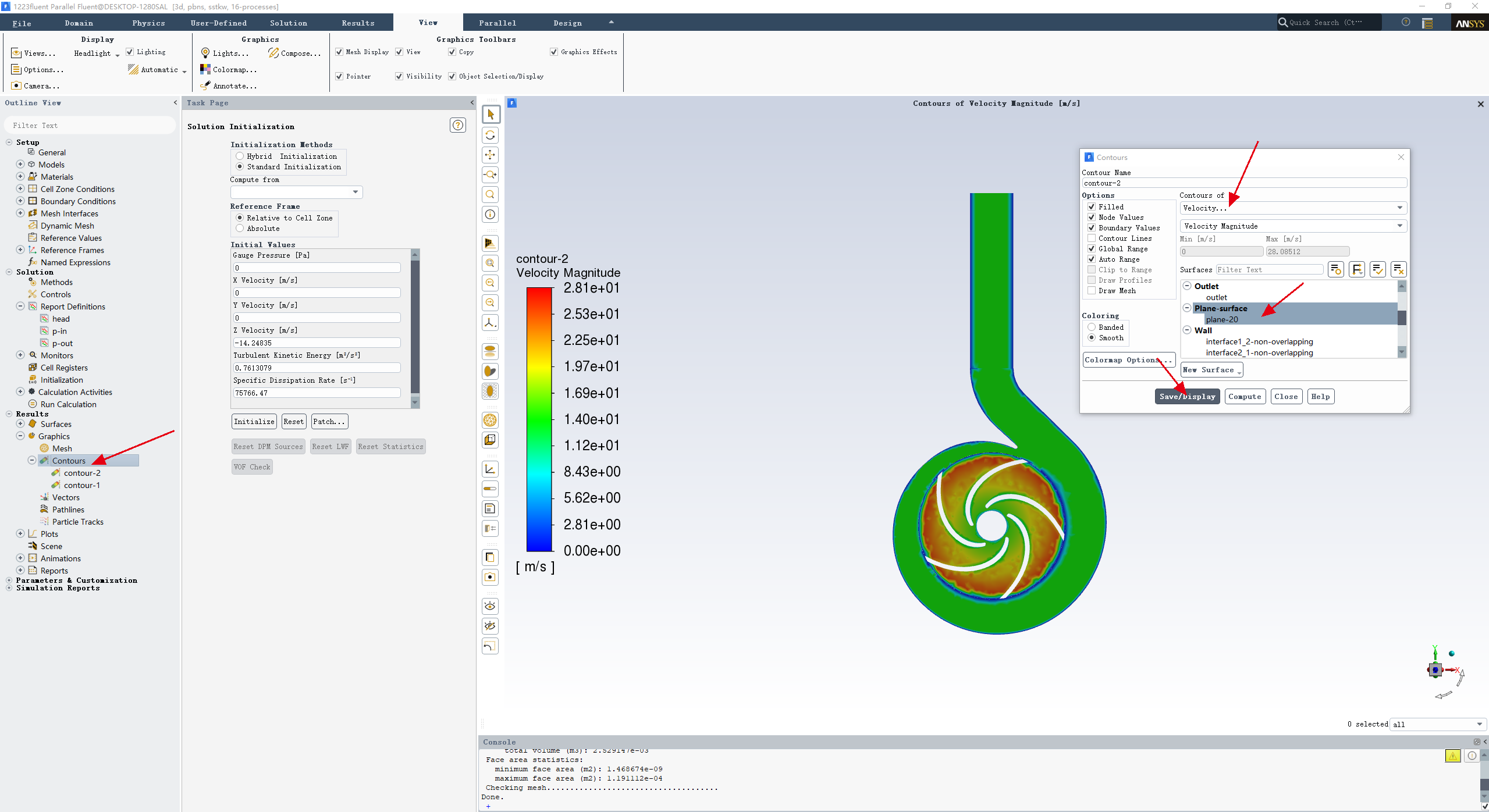Open the Results ribbon tab

(x=358, y=23)
